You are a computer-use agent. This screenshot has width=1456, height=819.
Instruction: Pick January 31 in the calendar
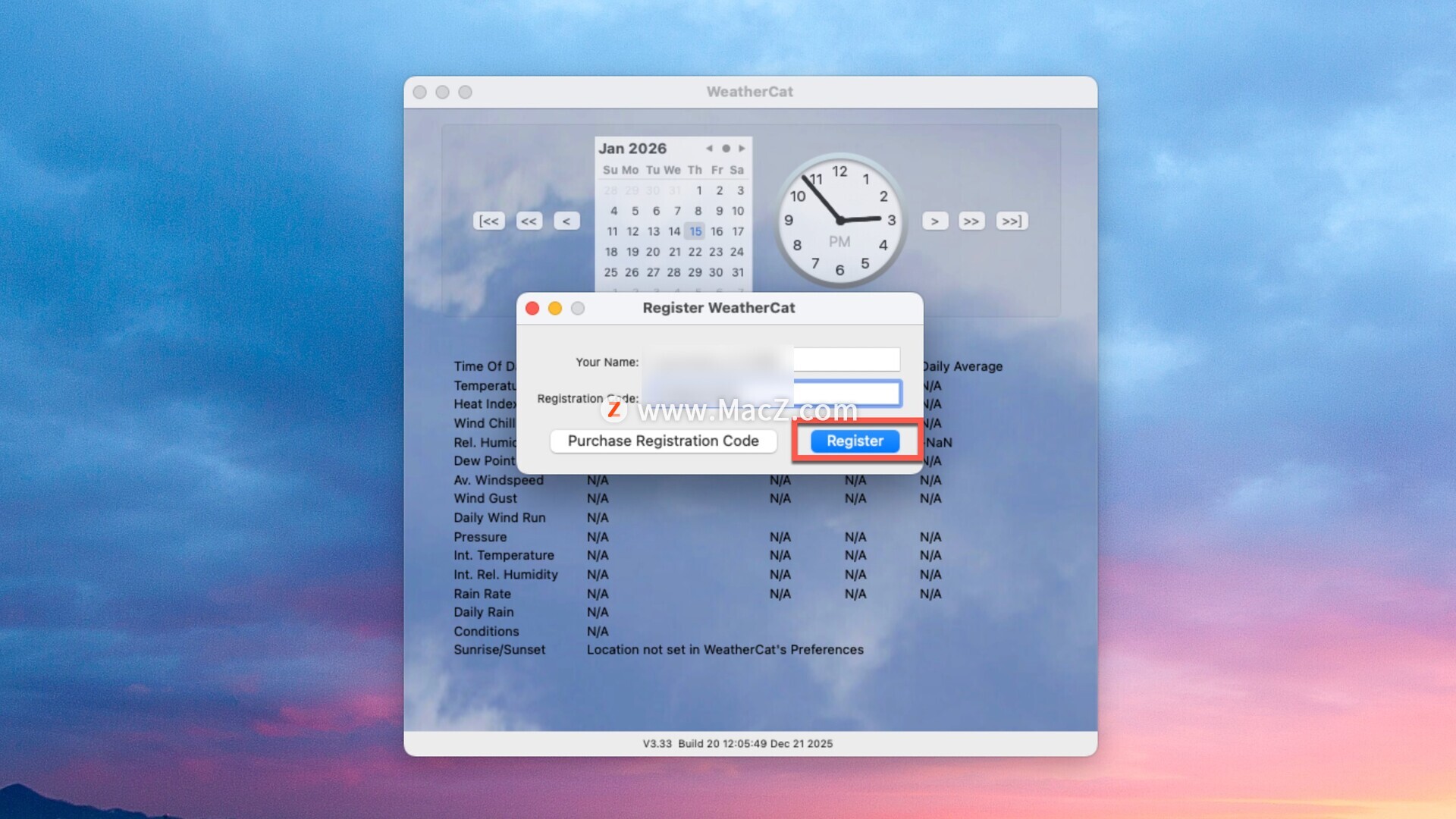pyautogui.click(x=737, y=272)
